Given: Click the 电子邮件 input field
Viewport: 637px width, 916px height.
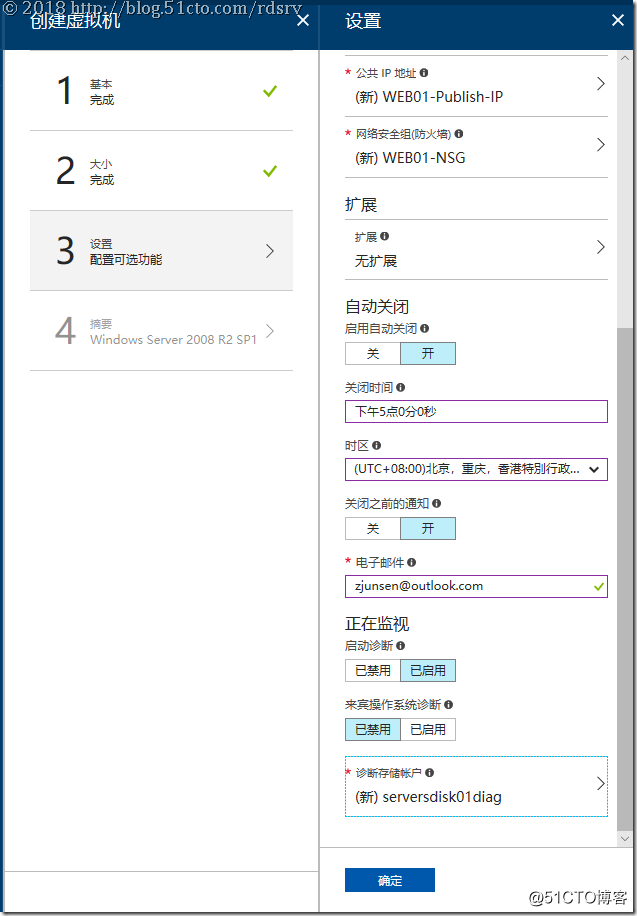Looking at the screenshot, I should tap(470, 586).
